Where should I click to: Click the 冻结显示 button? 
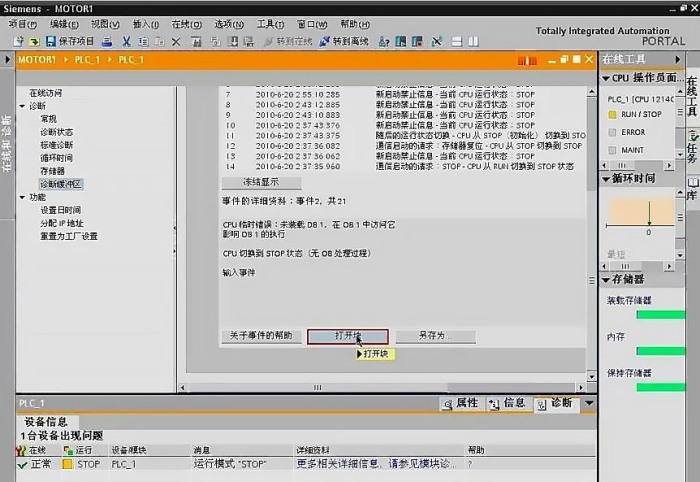[261, 182]
